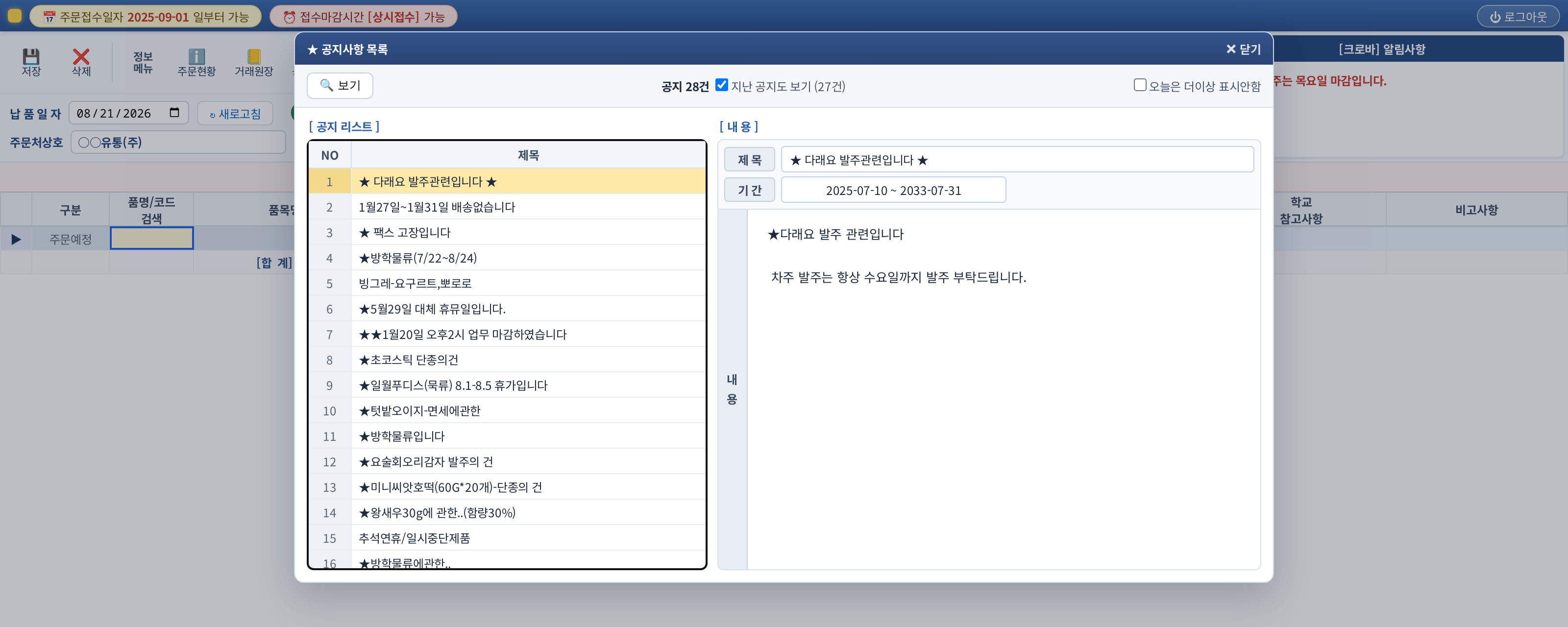The image size is (1568, 627).
Task: Open 주문현황 info icon
Action: point(196,57)
